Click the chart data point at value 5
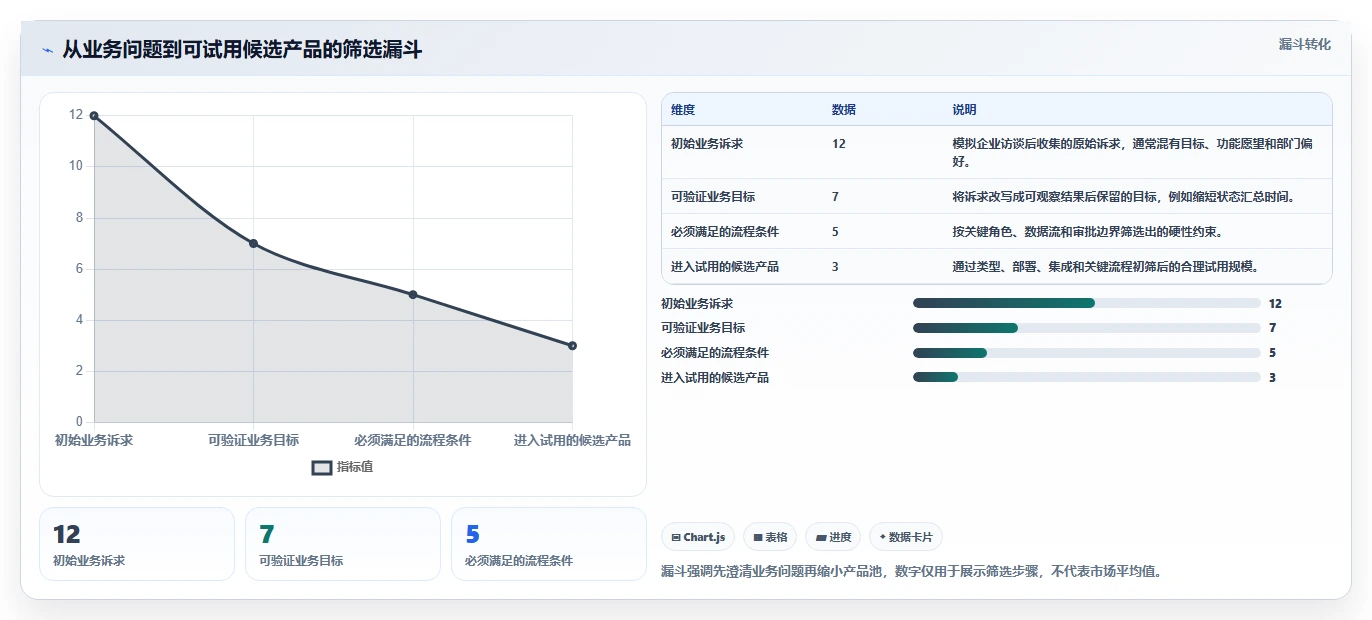Viewport: 1372px width, 620px height. 413,295
